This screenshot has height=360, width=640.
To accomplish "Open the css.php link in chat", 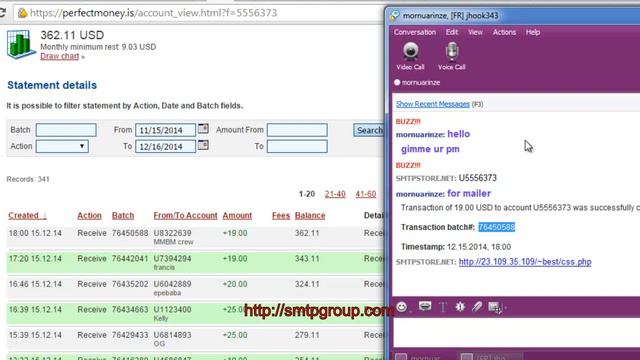I will pyautogui.click(x=525, y=262).
